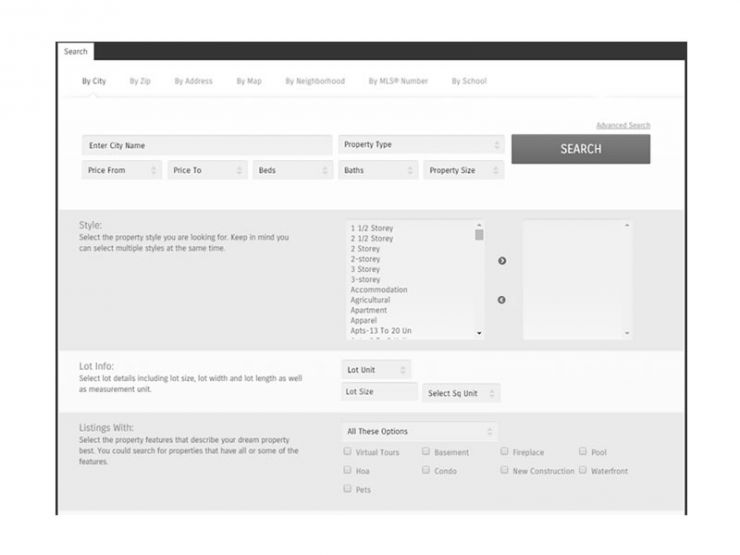The width and height of the screenshot is (740, 555).
Task: Toggle the Waterfront checkbox
Action: click(583, 470)
